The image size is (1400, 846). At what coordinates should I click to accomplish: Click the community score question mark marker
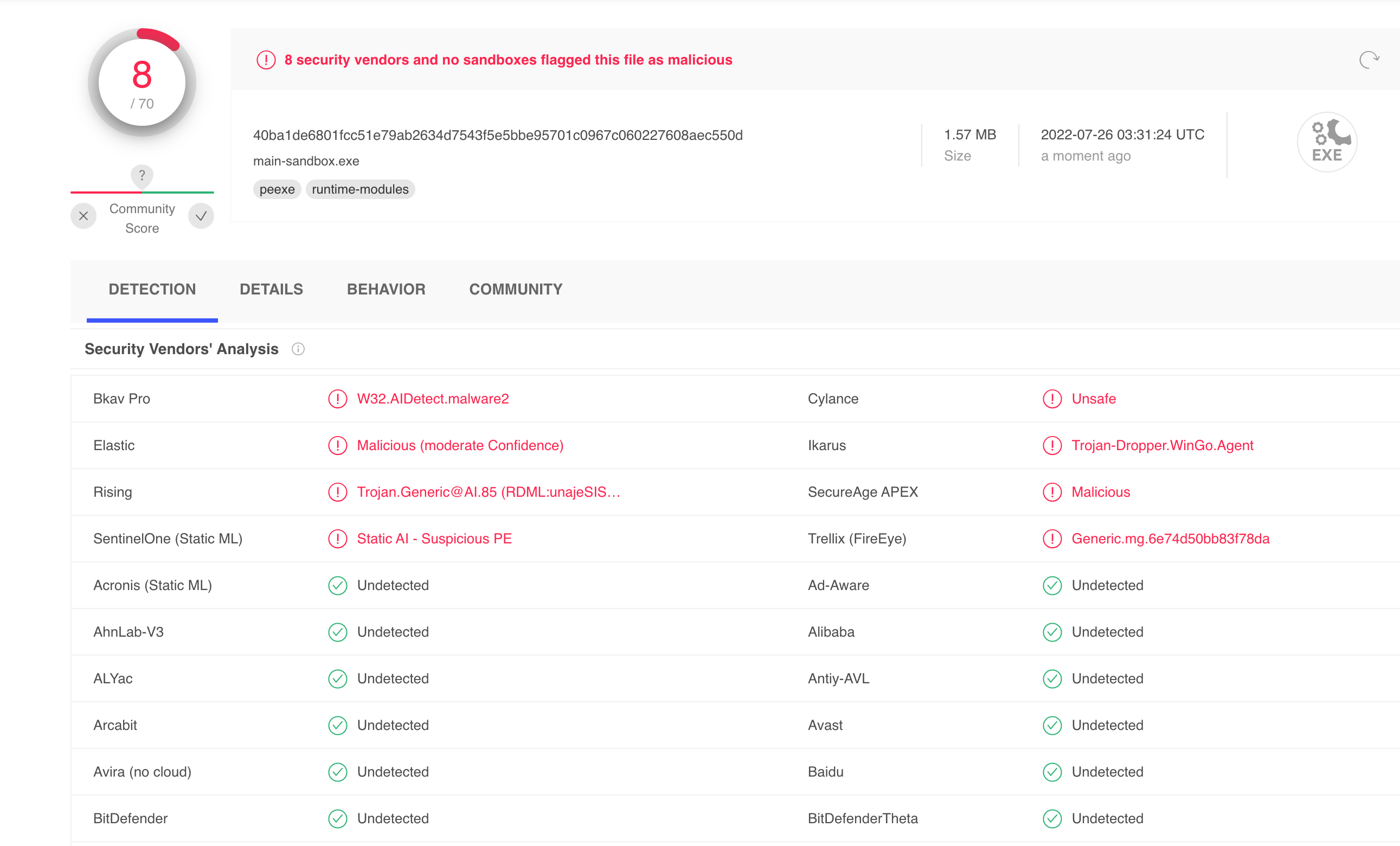[x=142, y=176]
